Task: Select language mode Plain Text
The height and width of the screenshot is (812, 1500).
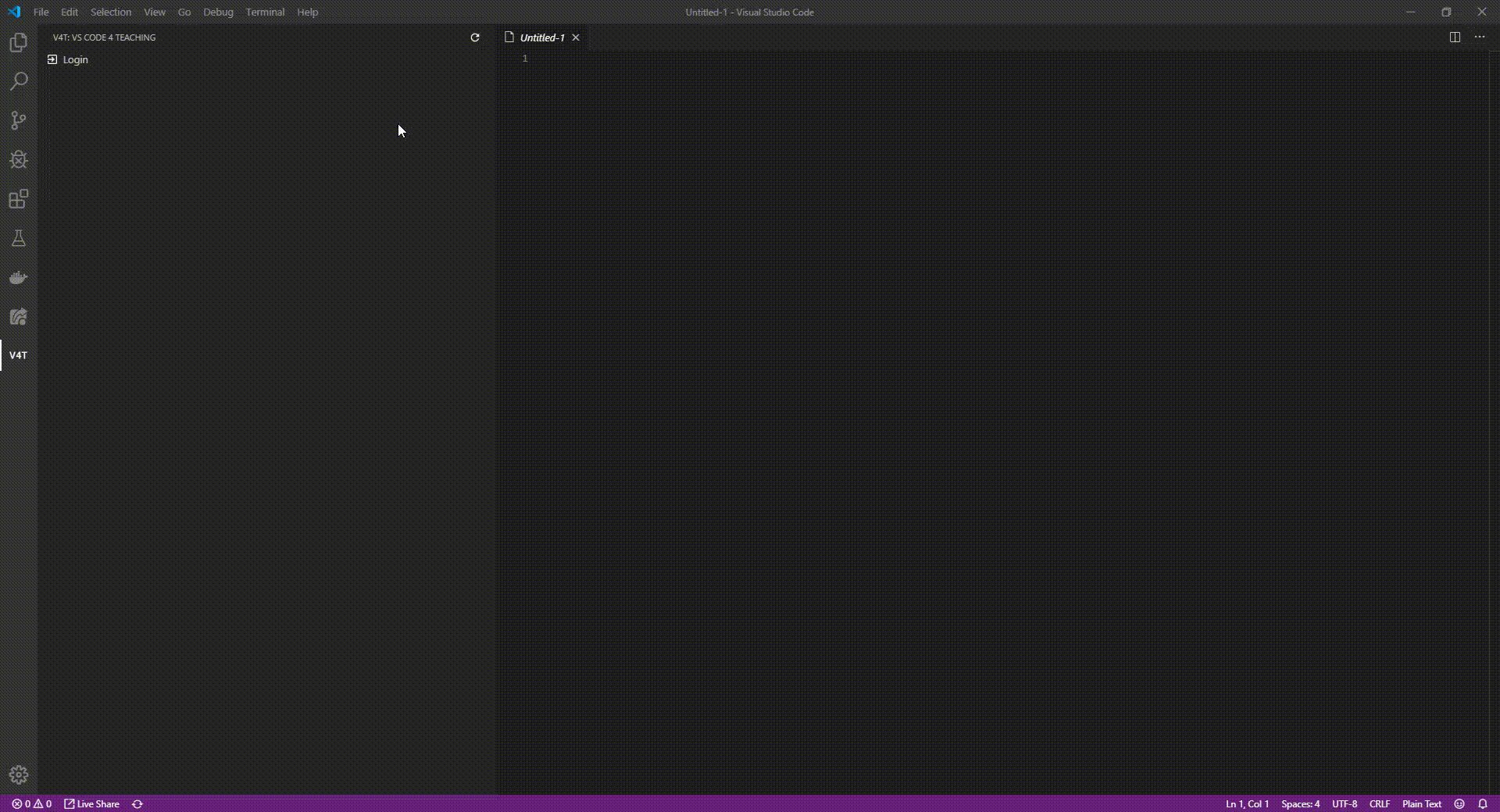Action: pos(1422,803)
